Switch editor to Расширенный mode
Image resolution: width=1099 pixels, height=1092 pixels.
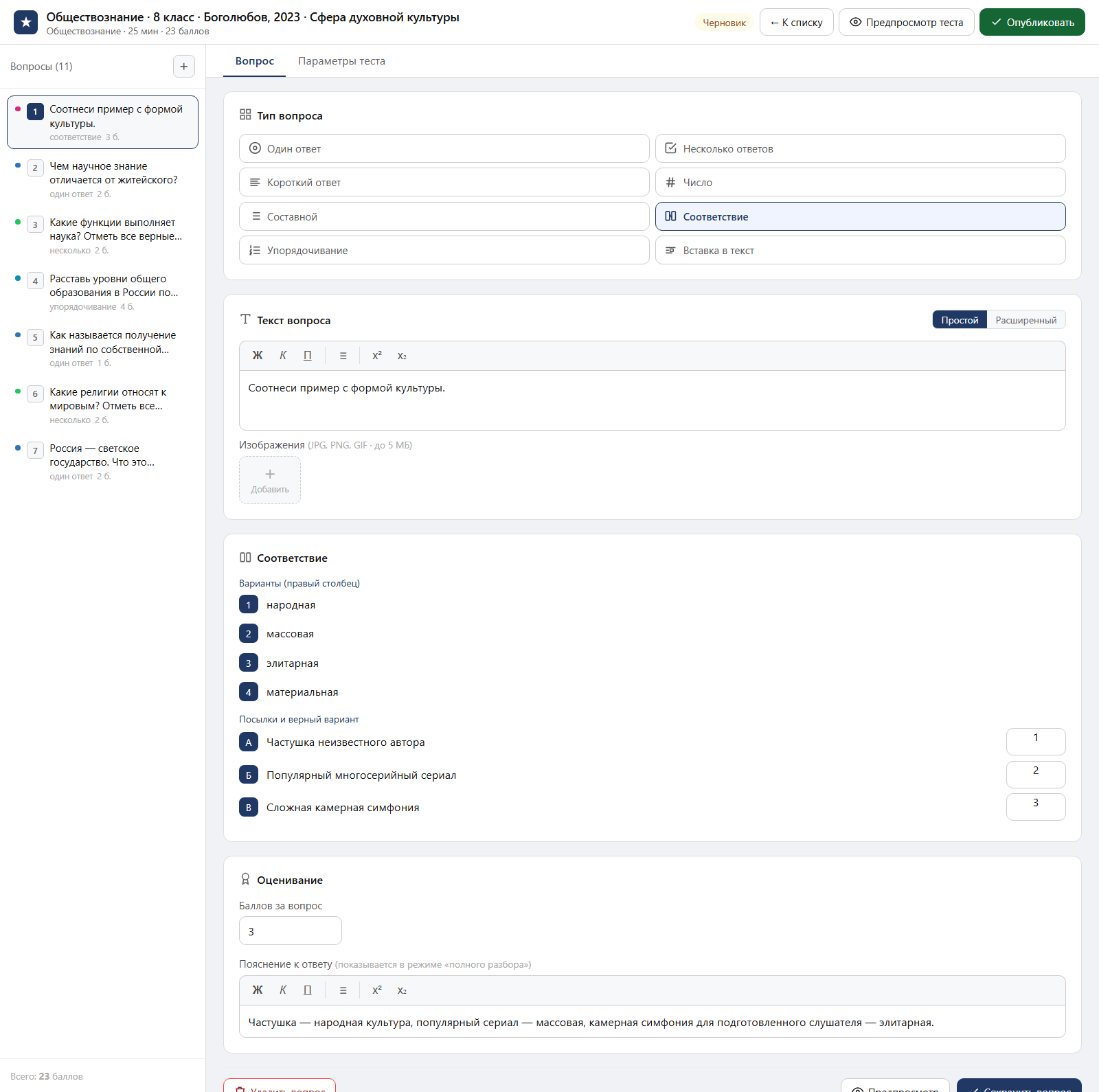(x=1026, y=320)
